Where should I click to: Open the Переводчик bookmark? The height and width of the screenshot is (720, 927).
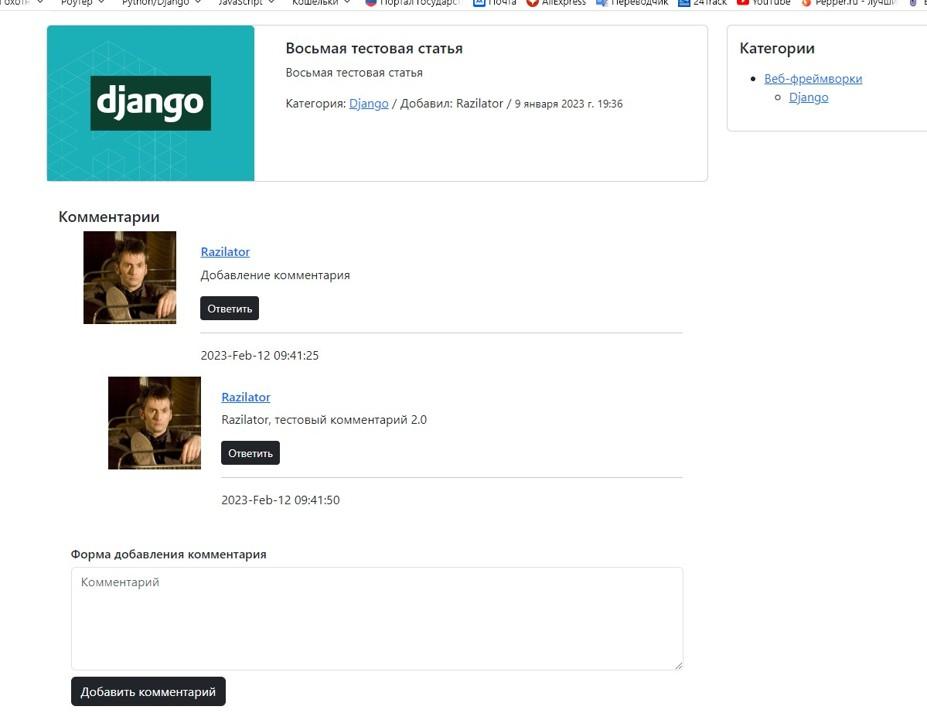coord(632,3)
